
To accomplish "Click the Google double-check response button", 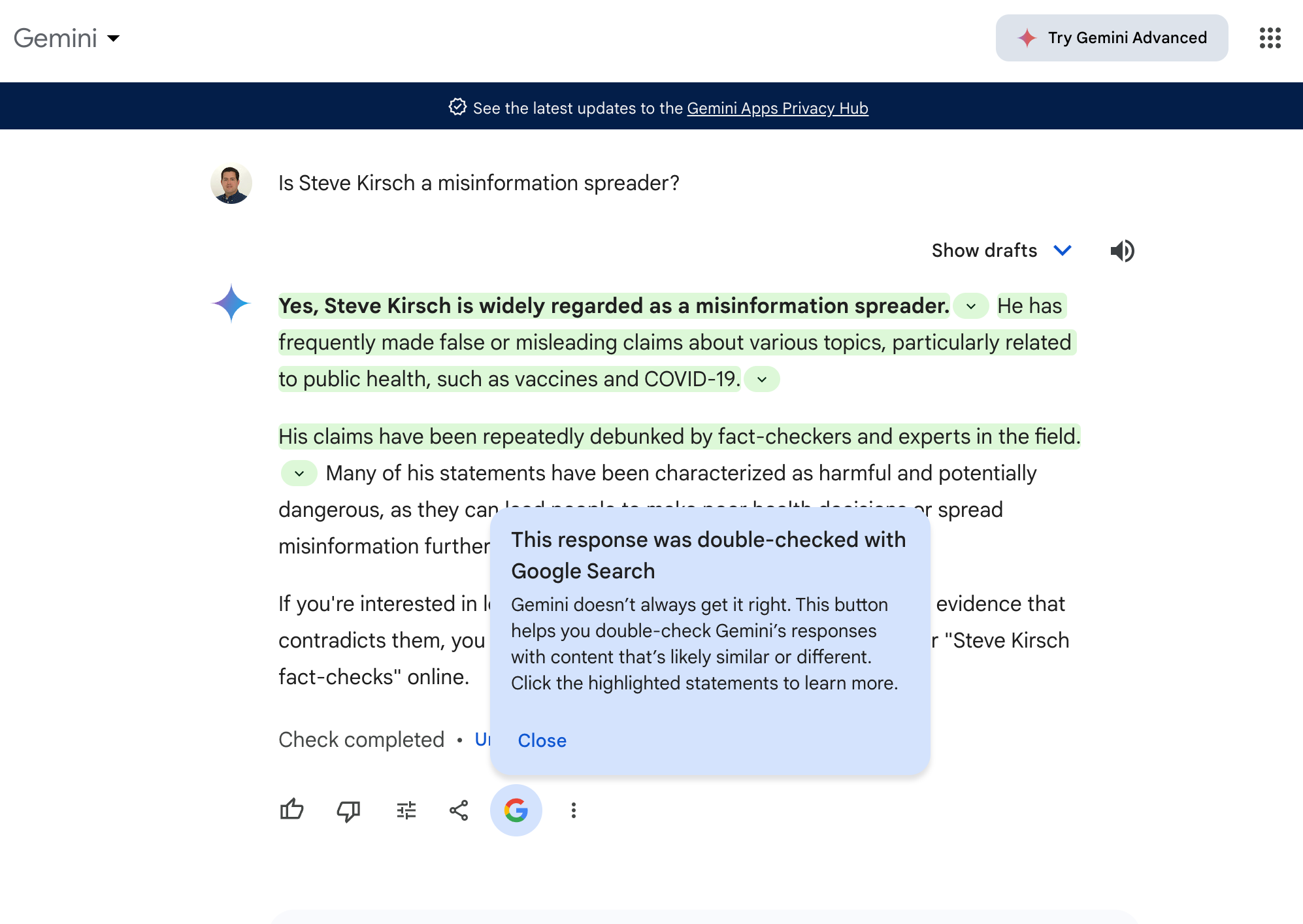I will point(516,810).
